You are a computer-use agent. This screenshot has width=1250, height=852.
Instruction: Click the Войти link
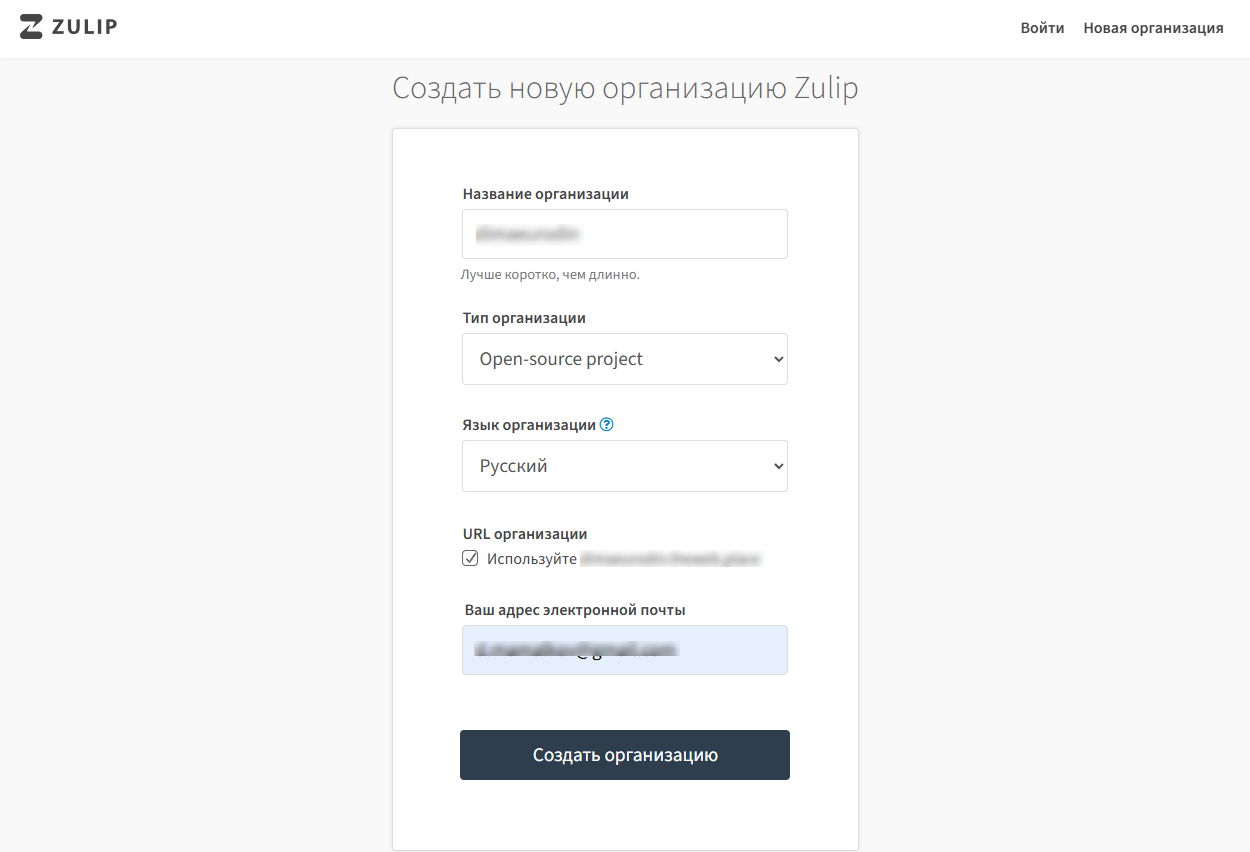pos(1042,28)
